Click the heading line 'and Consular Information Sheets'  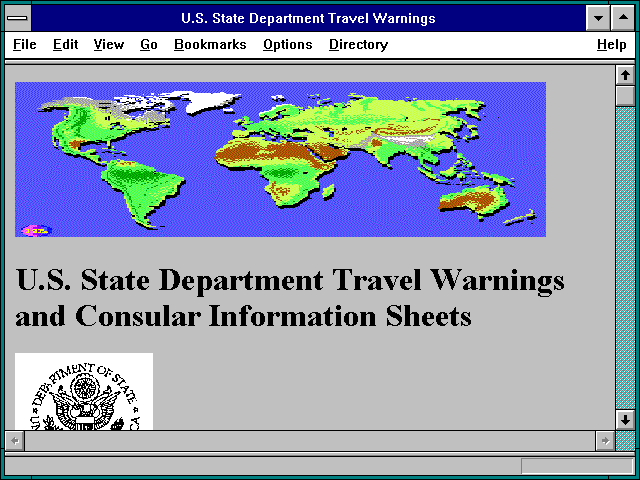243,316
